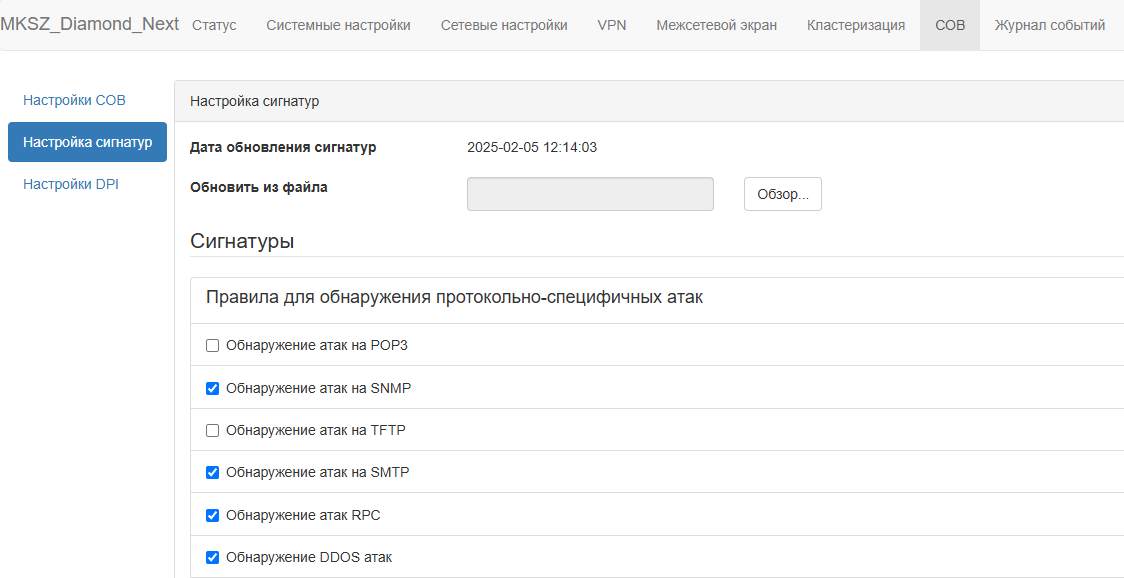Toggle DDOS attack detection checkbox
The image size is (1124, 578).
212,557
